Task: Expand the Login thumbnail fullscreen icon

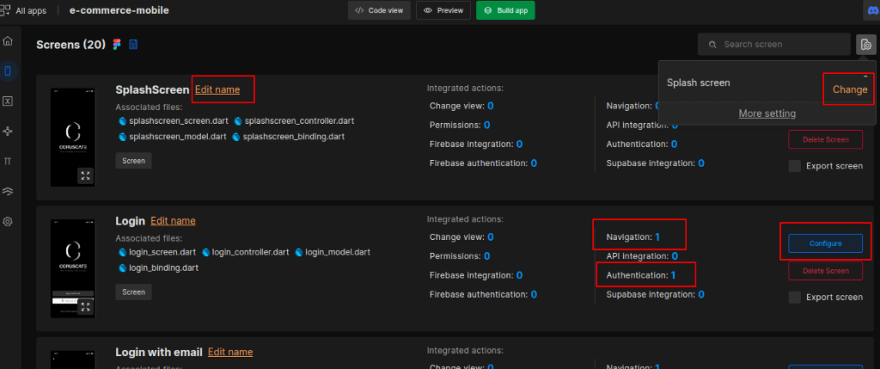Action: coord(85,307)
